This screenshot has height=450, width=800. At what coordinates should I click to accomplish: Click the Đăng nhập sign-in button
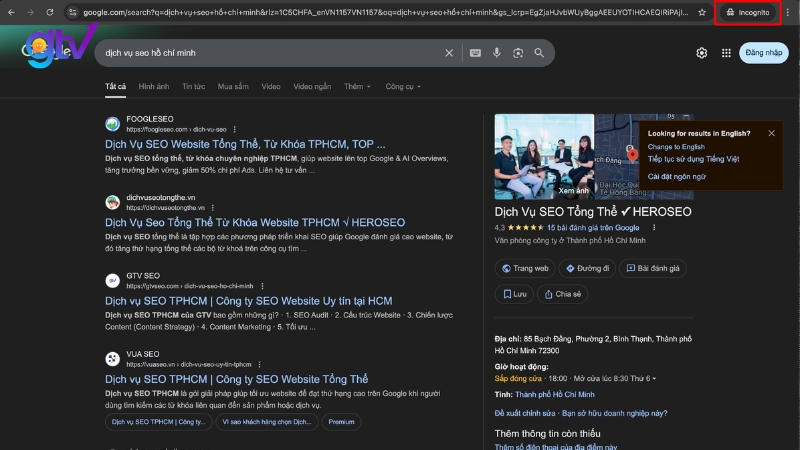coord(763,53)
